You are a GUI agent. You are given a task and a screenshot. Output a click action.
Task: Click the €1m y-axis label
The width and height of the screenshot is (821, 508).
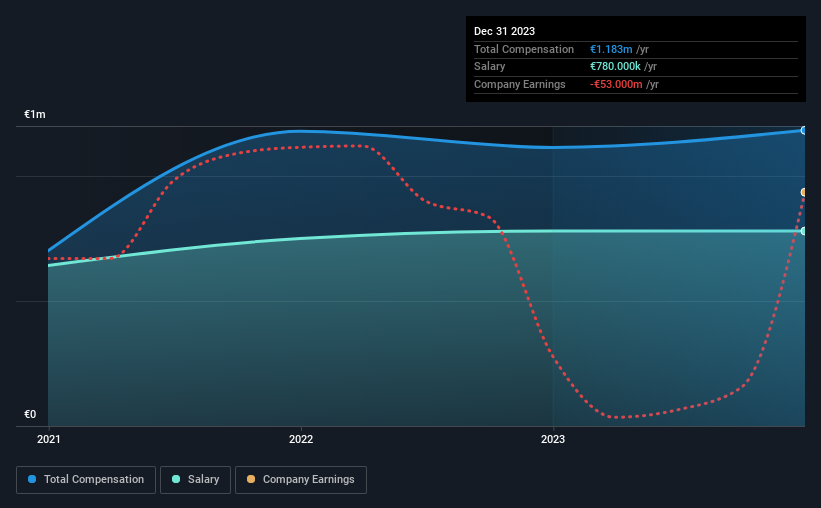coord(35,114)
